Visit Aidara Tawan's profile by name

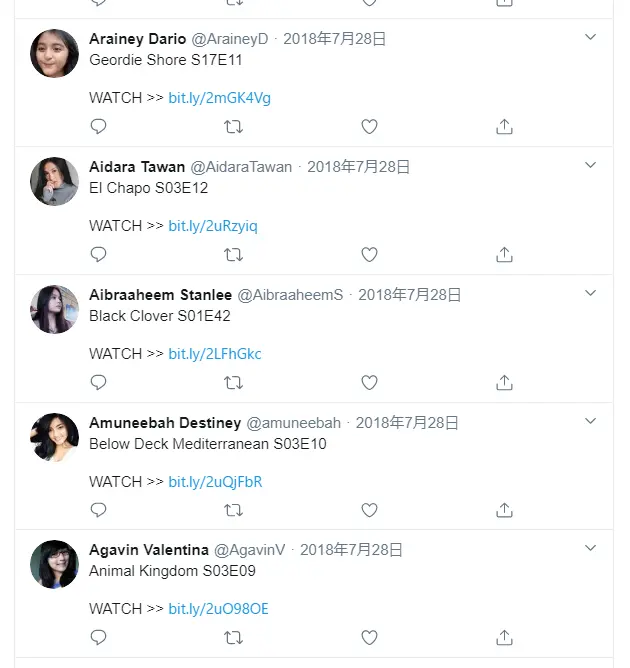tap(137, 167)
